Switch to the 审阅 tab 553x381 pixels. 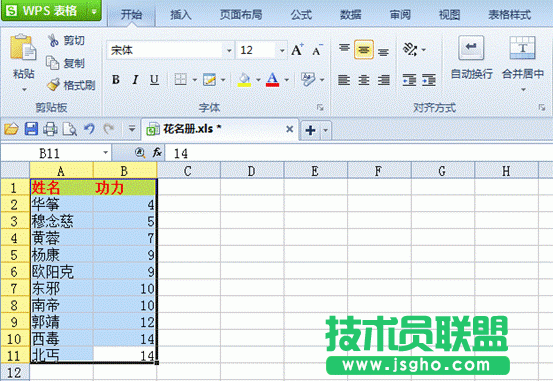pos(400,15)
